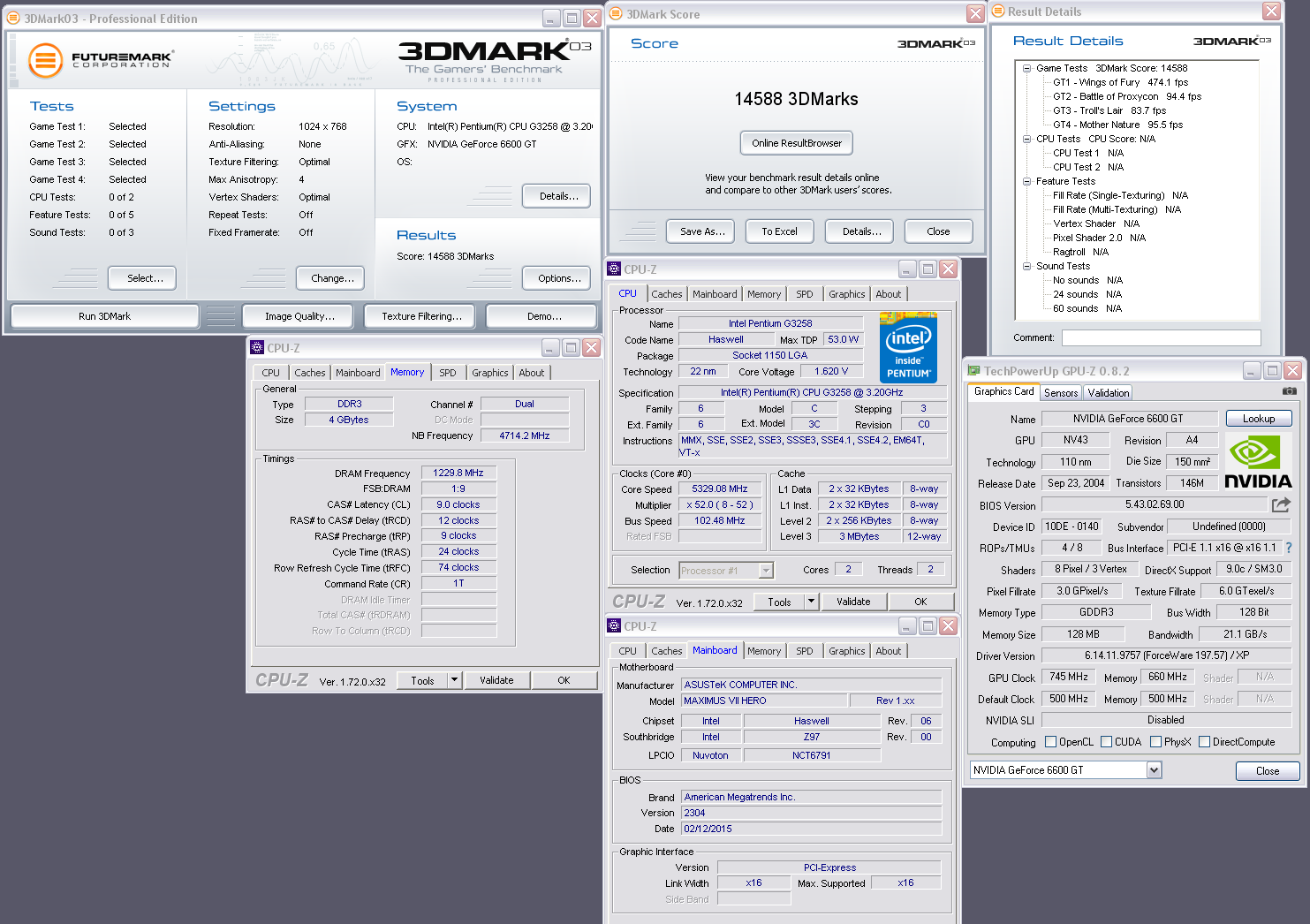Click Validate button in CPU-Z CPU window
The width and height of the screenshot is (1310, 924).
tap(853, 602)
